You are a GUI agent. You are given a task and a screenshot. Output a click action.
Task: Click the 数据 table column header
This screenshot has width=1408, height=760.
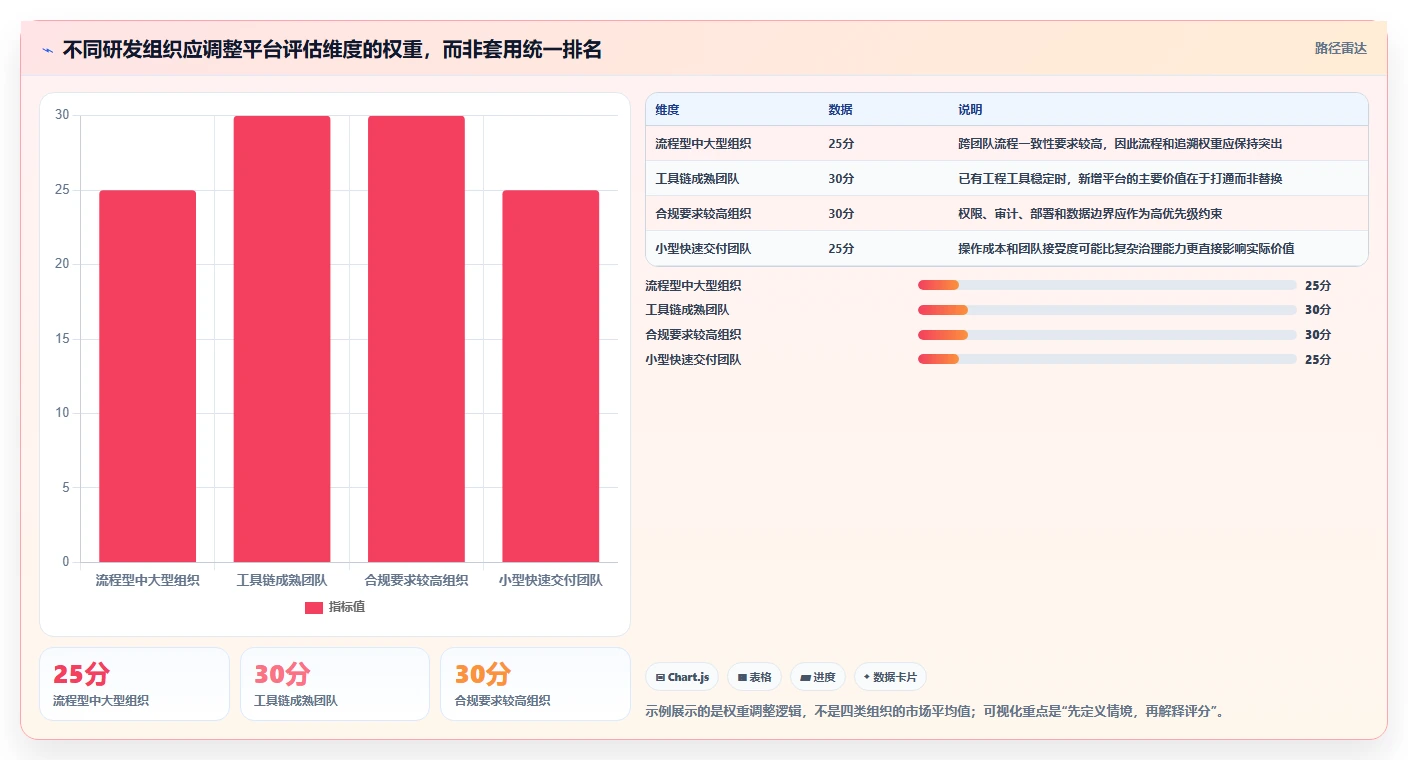click(840, 110)
